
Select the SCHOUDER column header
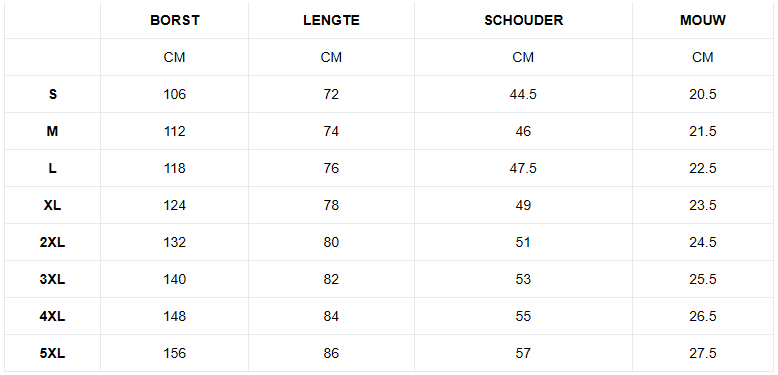tap(523, 20)
